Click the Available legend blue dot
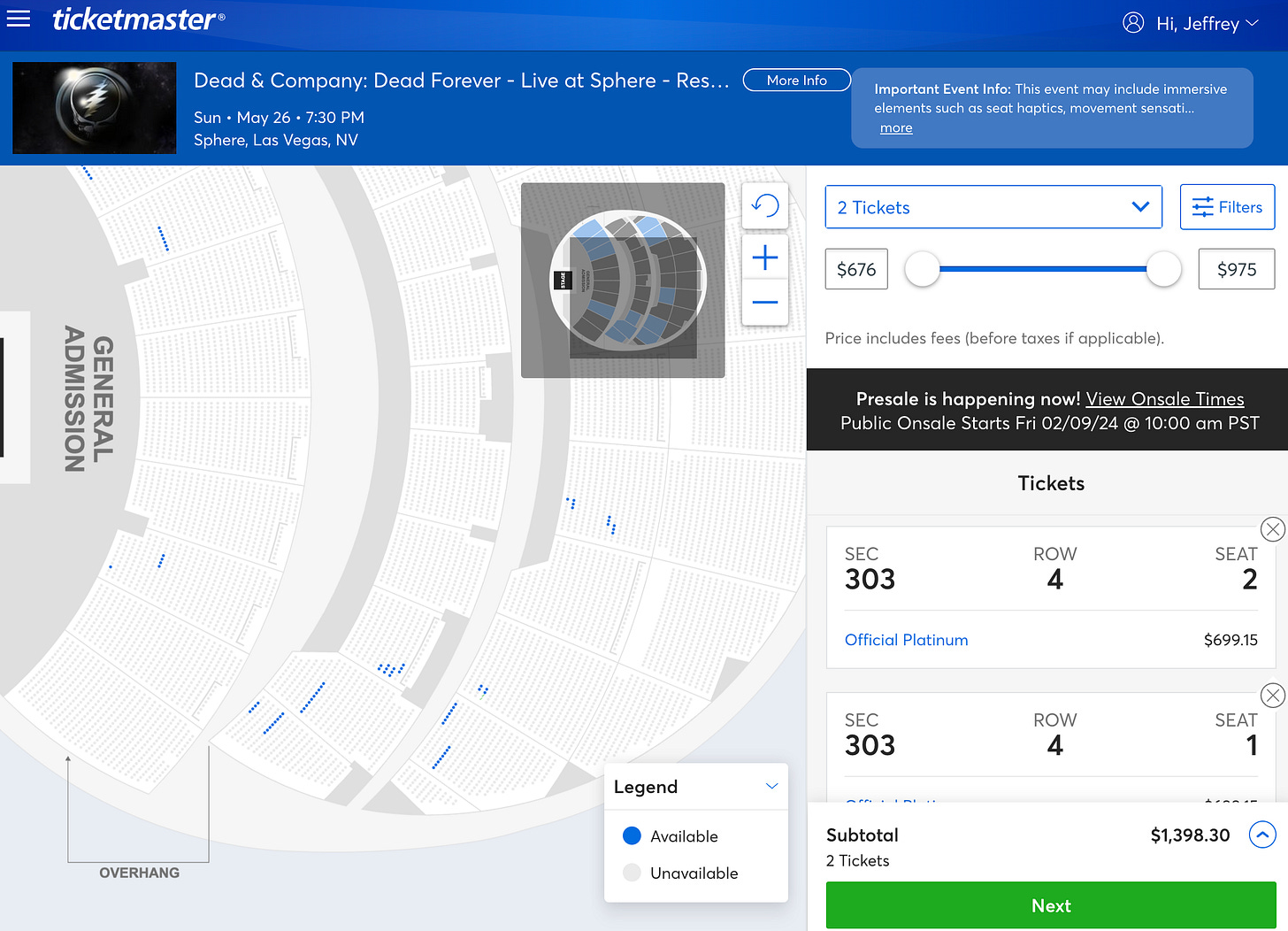The image size is (1288, 931). 632,836
